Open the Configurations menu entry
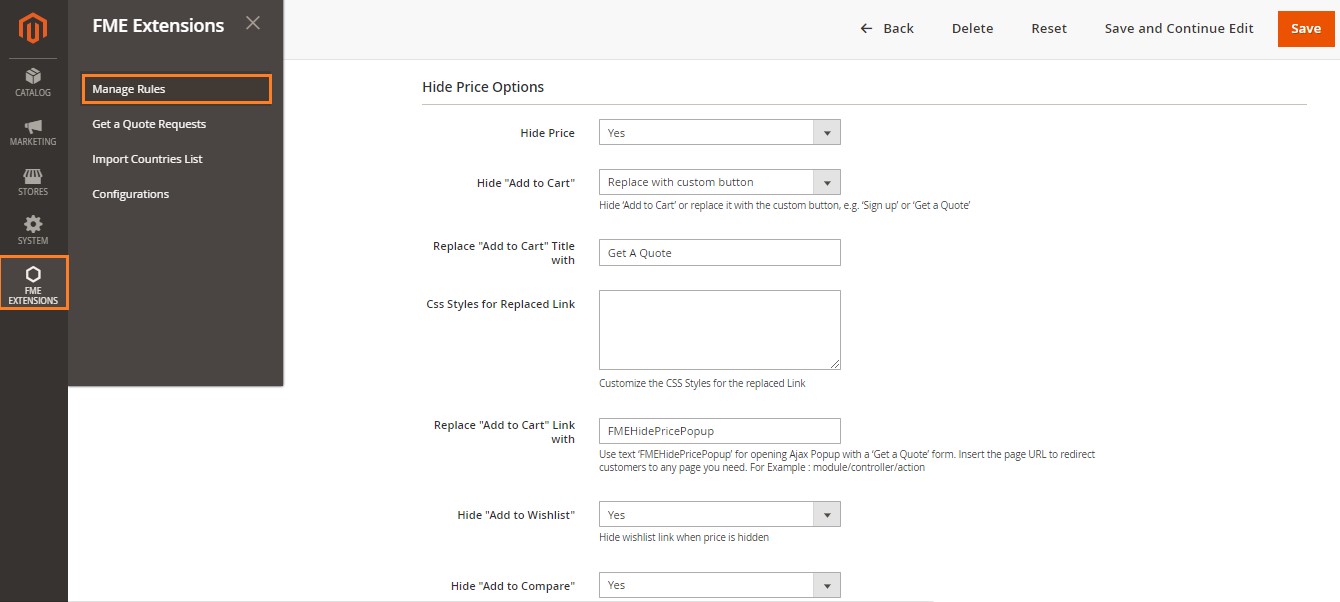 [131, 193]
